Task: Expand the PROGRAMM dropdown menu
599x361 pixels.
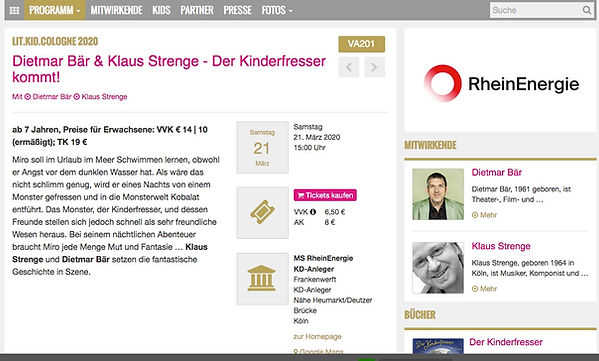Action: 55,10
